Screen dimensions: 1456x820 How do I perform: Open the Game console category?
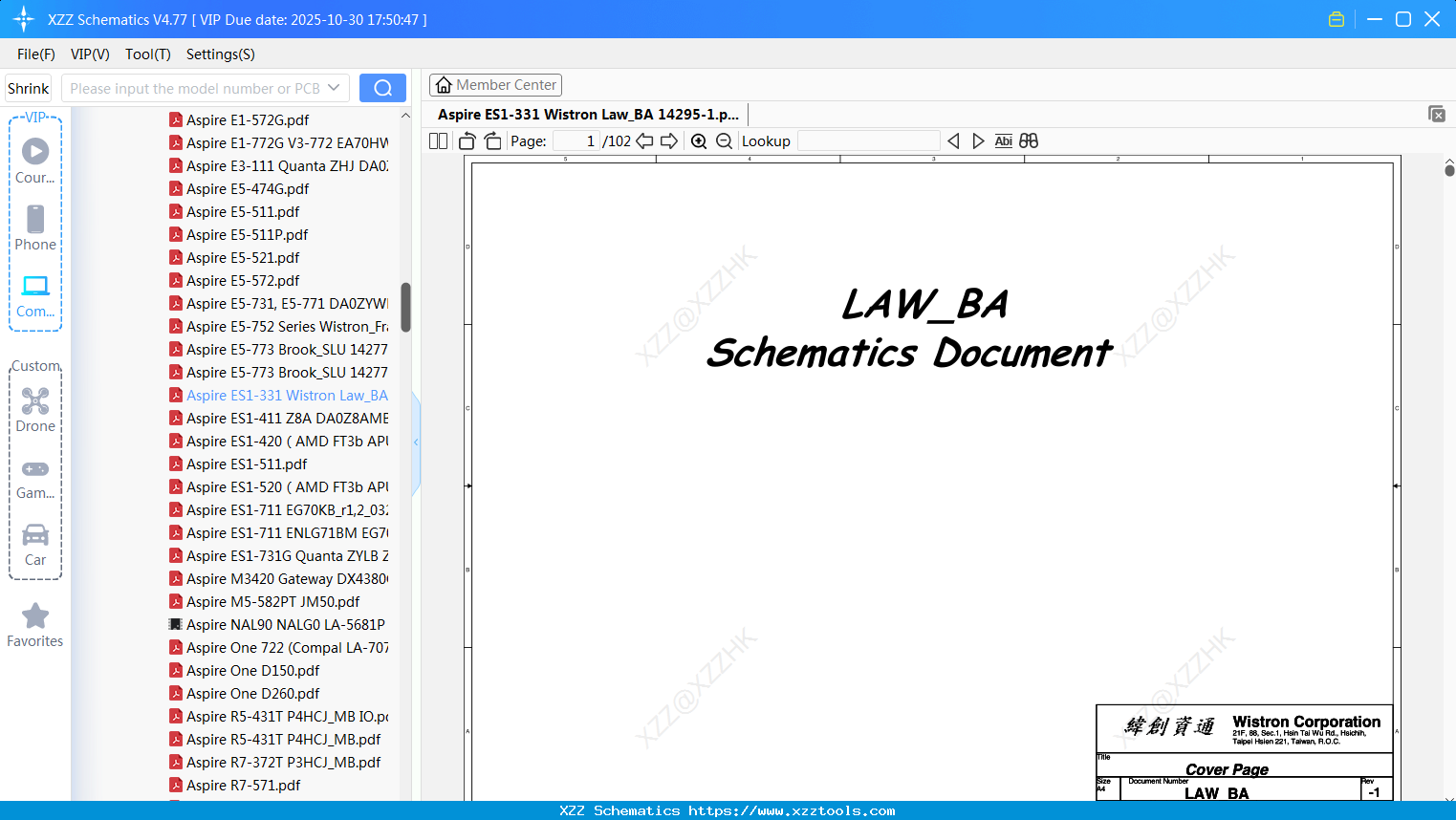[35, 478]
